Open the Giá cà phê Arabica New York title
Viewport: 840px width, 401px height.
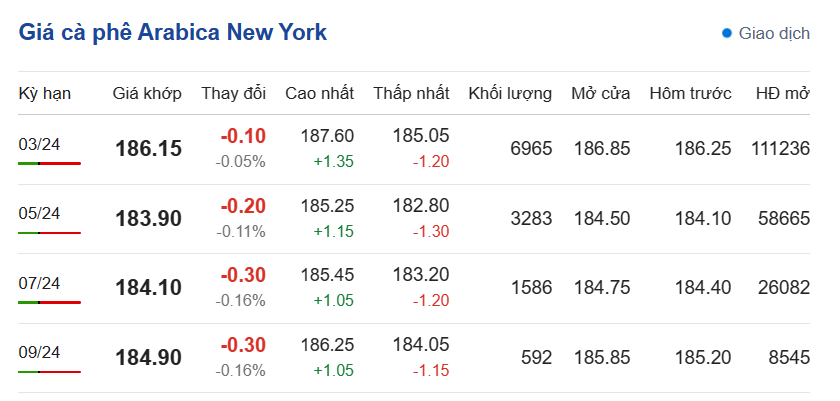[173, 32]
